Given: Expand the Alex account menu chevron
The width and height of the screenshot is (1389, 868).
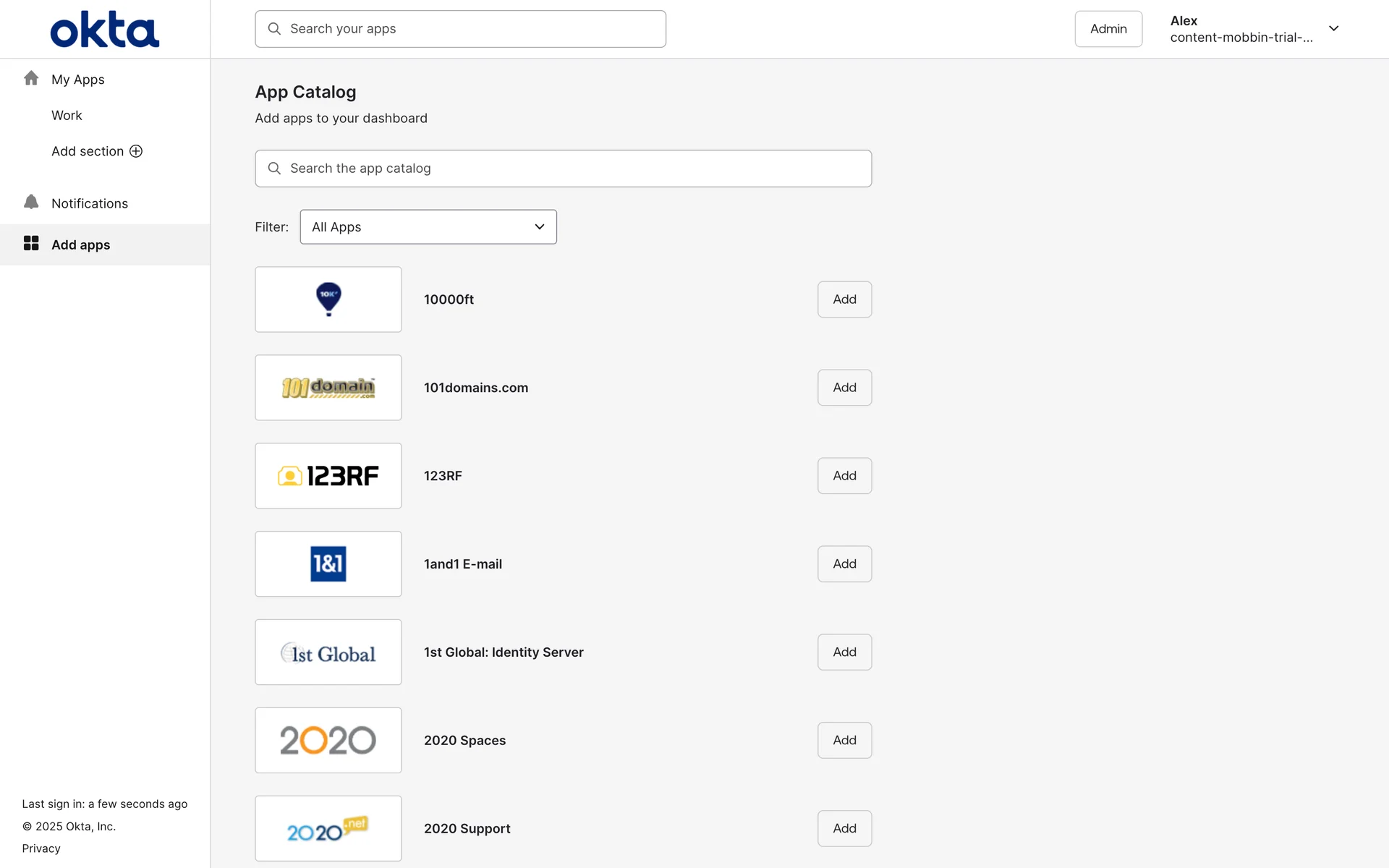Looking at the screenshot, I should [1333, 29].
